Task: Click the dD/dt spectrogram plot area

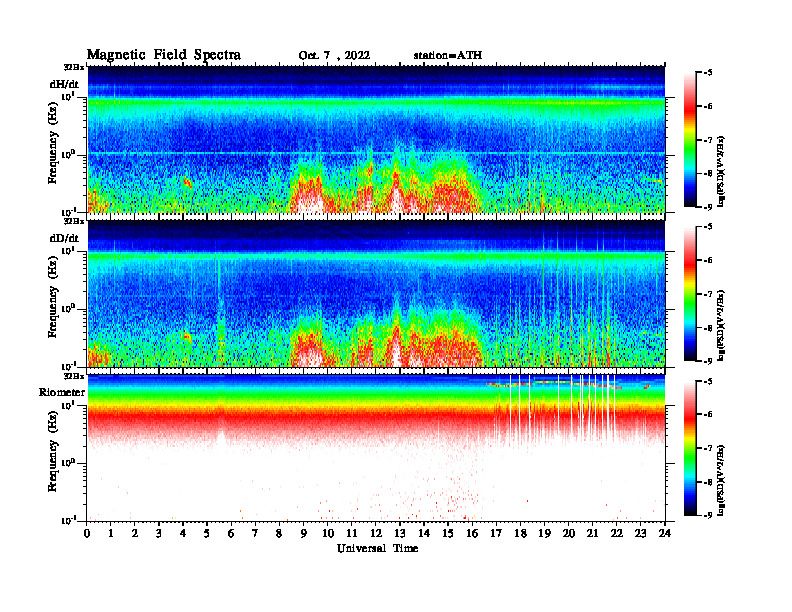Action: [x=376, y=293]
